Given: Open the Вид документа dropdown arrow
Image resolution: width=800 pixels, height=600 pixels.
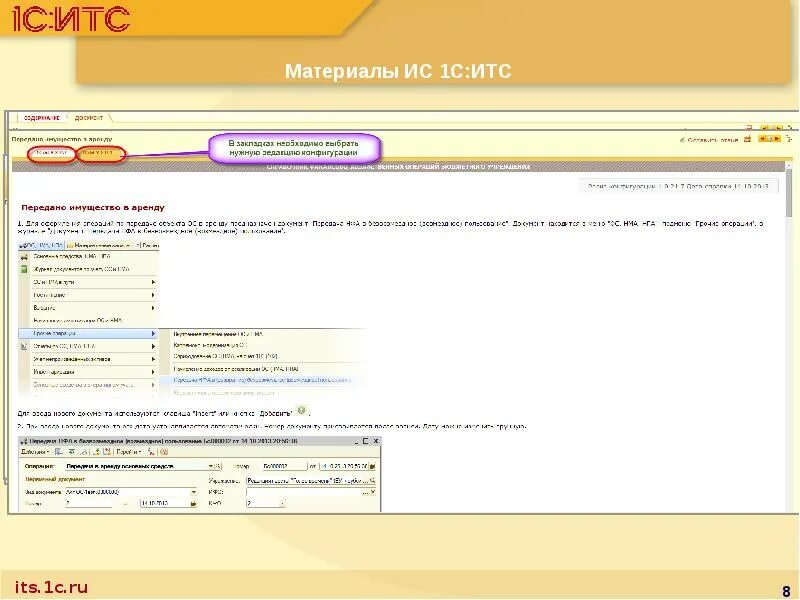Looking at the screenshot, I should [x=193, y=492].
